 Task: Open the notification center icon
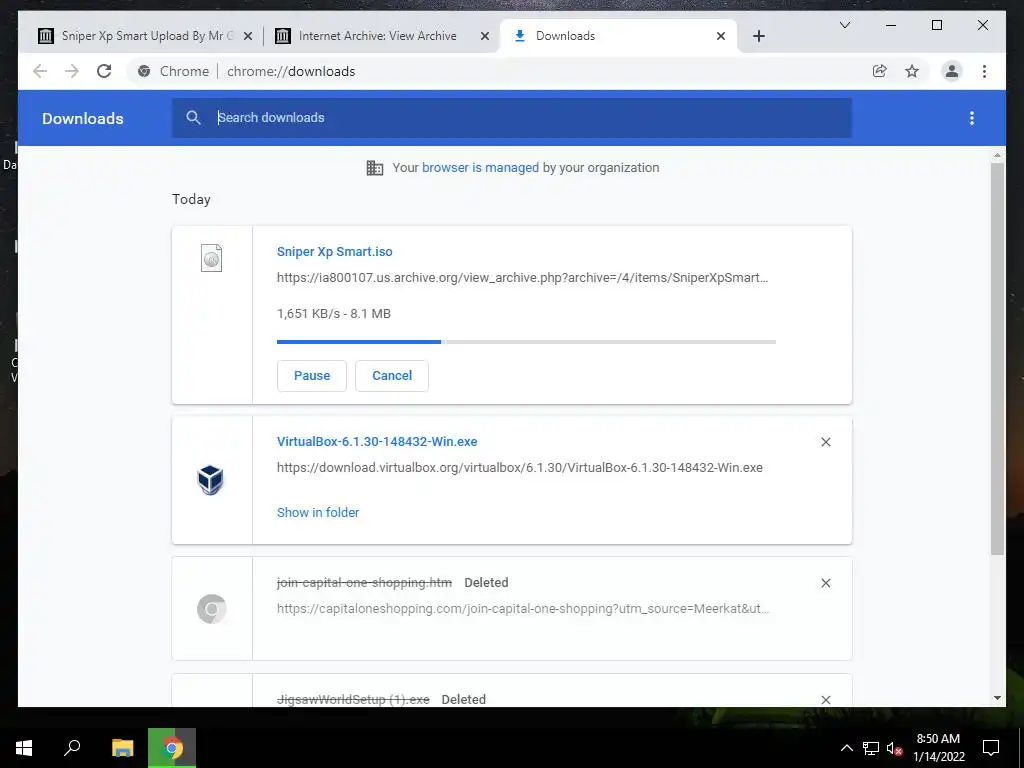point(991,748)
